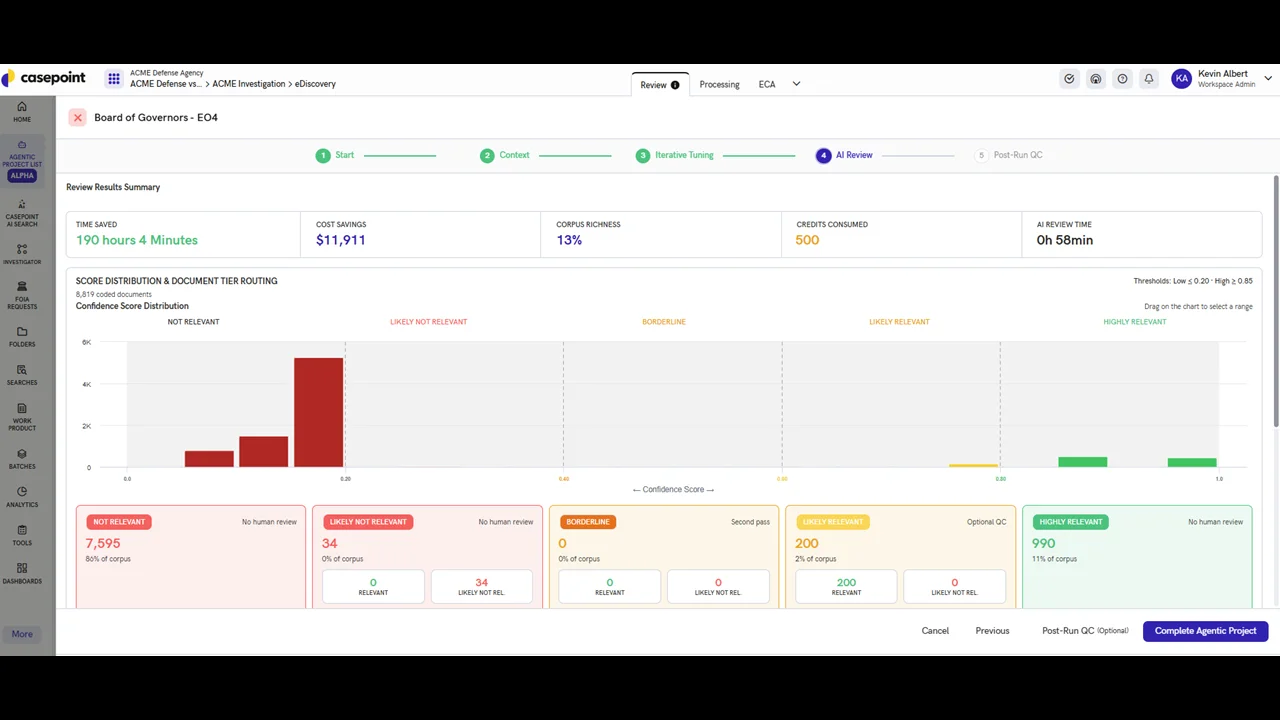Open Folders in the sidebar
The width and height of the screenshot is (1280, 720).
pos(22,337)
